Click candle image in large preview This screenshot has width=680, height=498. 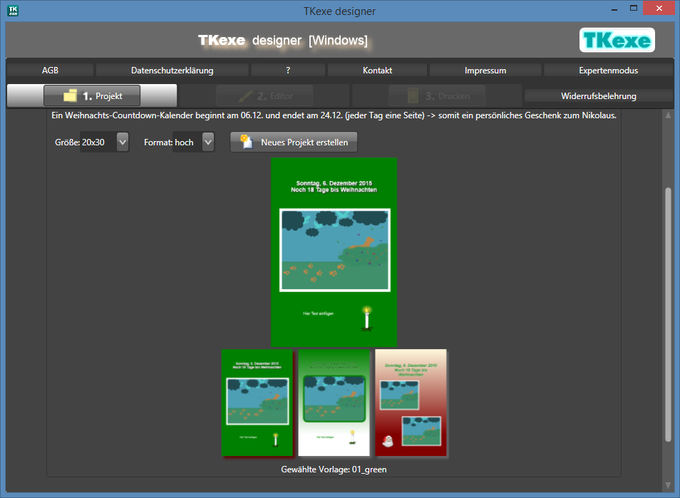pos(367,319)
